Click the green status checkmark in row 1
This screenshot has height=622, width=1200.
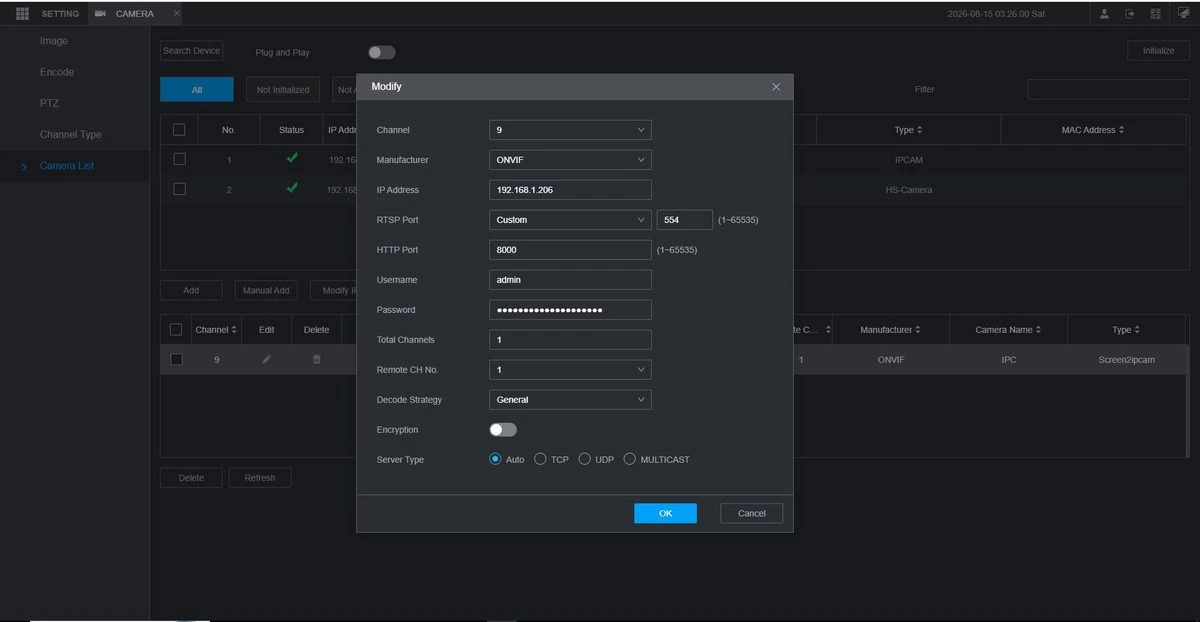pyautogui.click(x=291, y=158)
